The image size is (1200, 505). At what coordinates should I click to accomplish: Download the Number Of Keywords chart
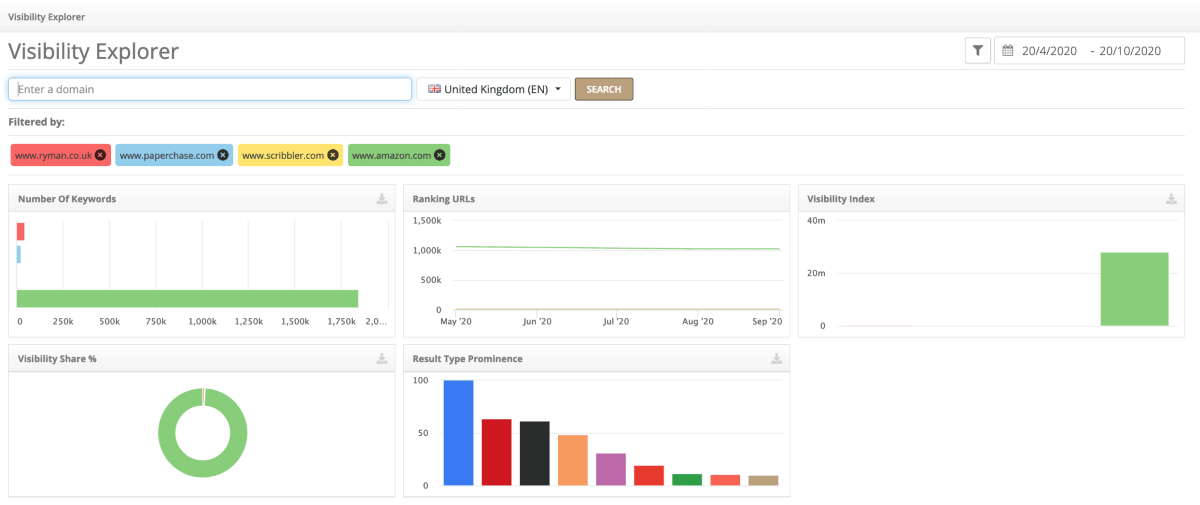click(x=382, y=199)
